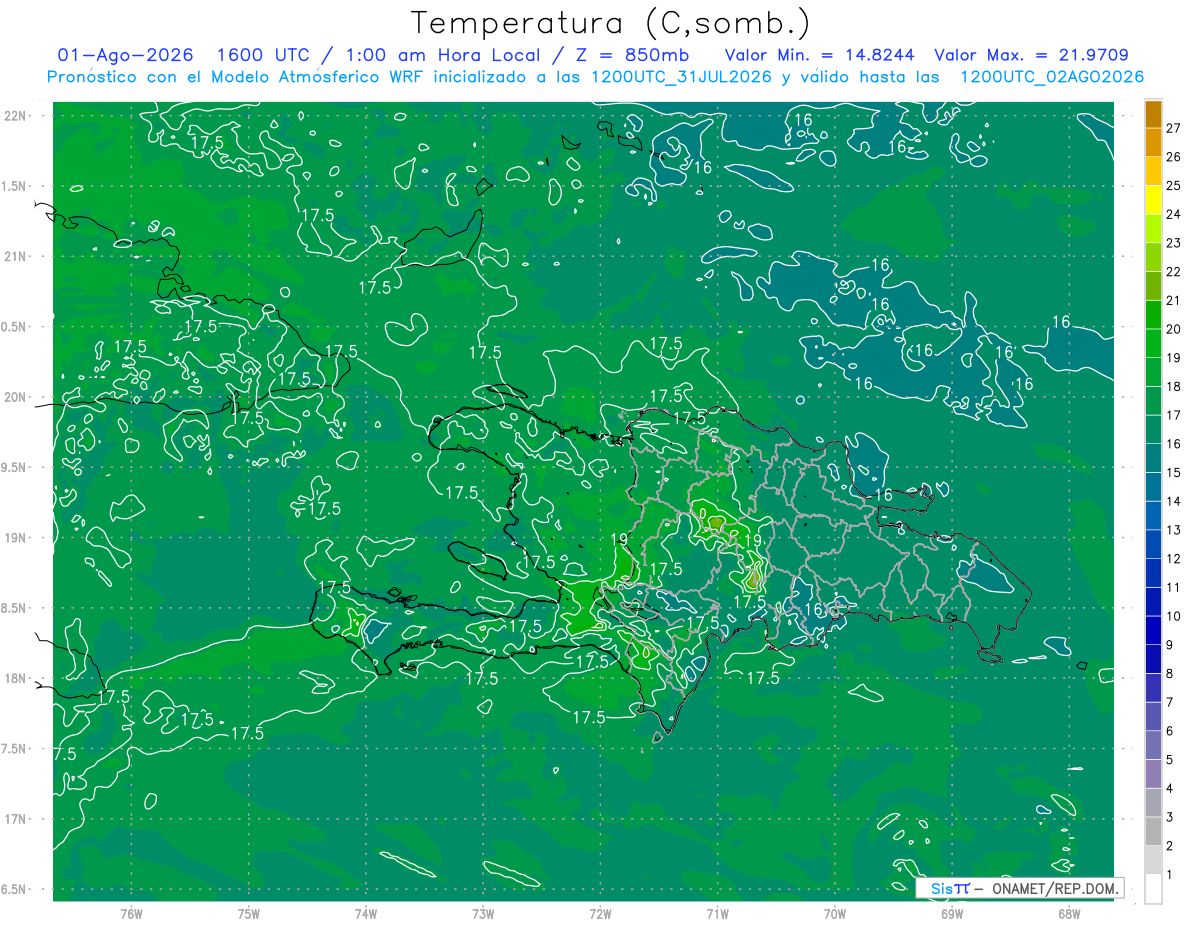Click the colorbar value label "20"
This screenshot has width=1200, height=927.
[1173, 329]
